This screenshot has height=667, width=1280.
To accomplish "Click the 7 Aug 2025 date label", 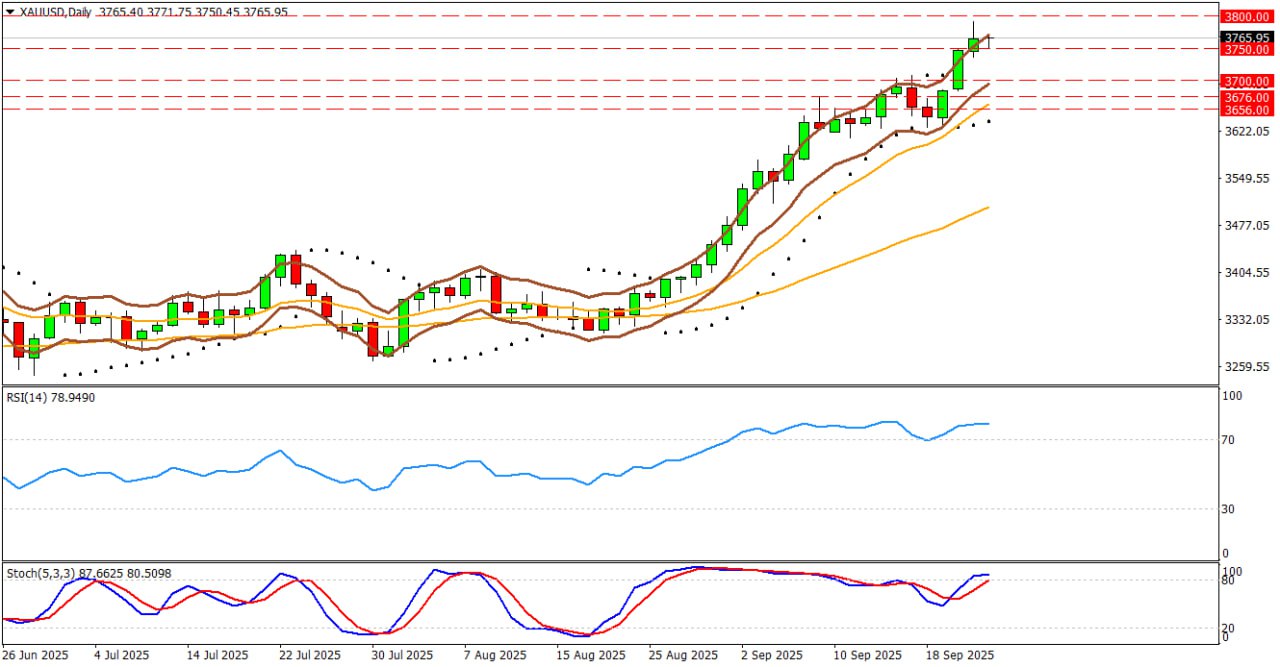I will click(497, 655).
